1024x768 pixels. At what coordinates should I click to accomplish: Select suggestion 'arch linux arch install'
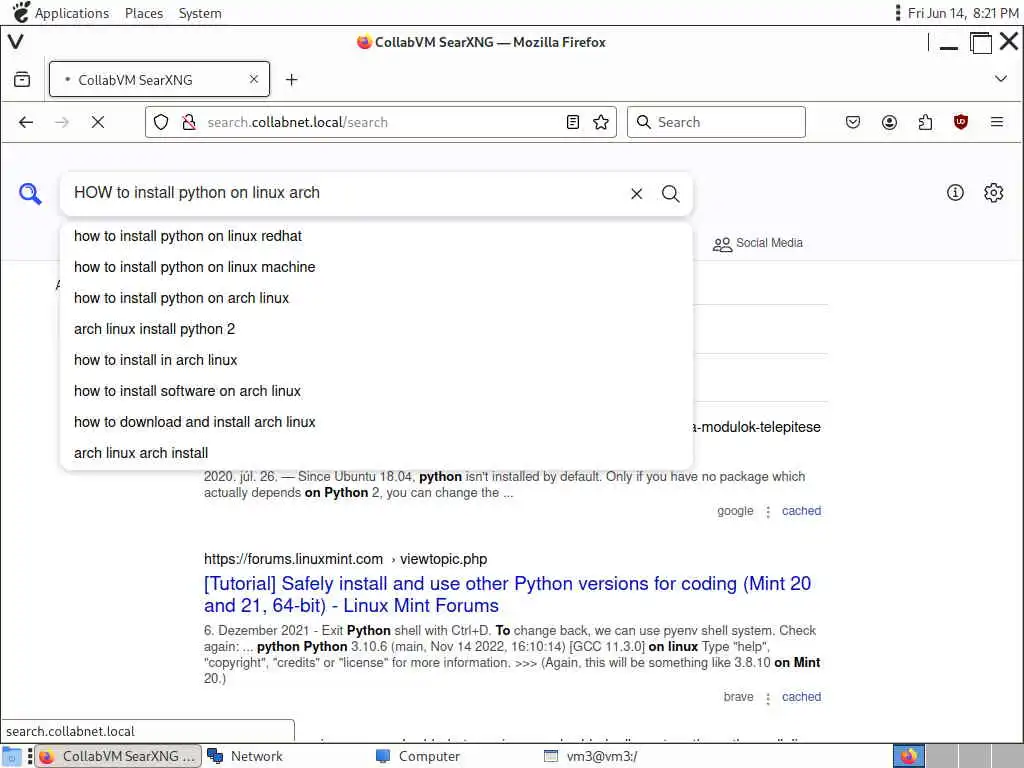(x=376, y=453)
